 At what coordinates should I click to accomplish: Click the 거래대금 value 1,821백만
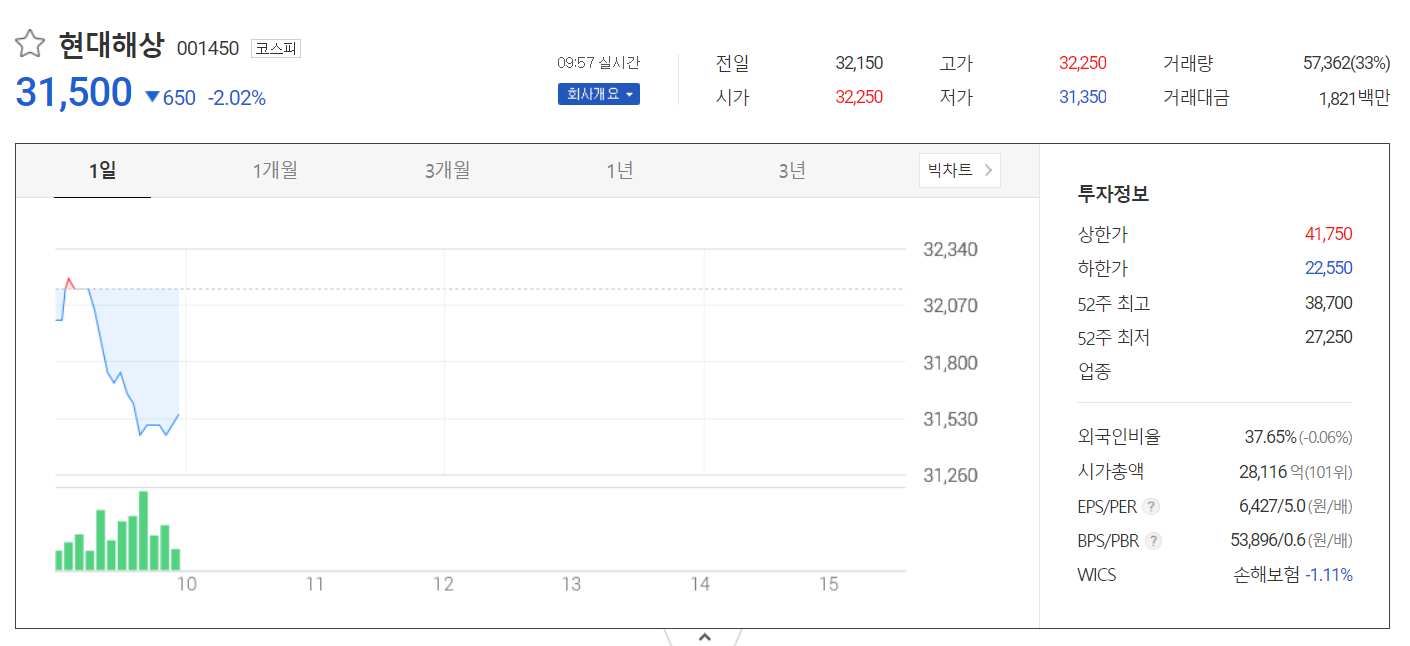(x=1355, y=98)
